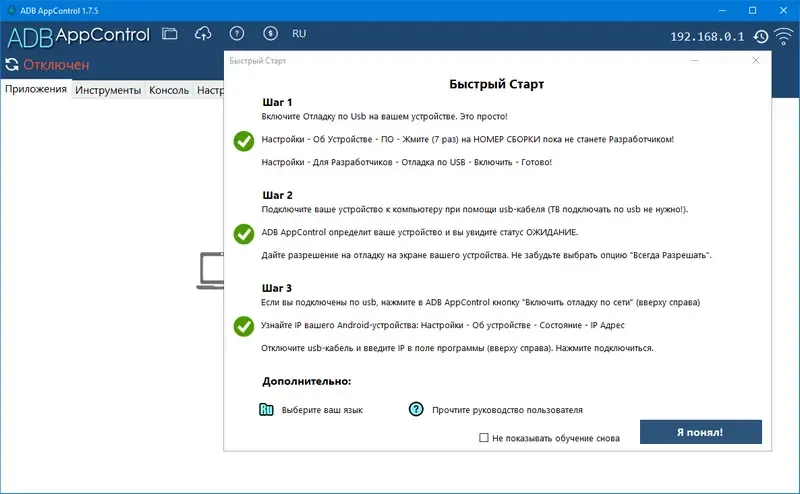Click the red Отключен status text
800x494 pixels.
(56, 65)
